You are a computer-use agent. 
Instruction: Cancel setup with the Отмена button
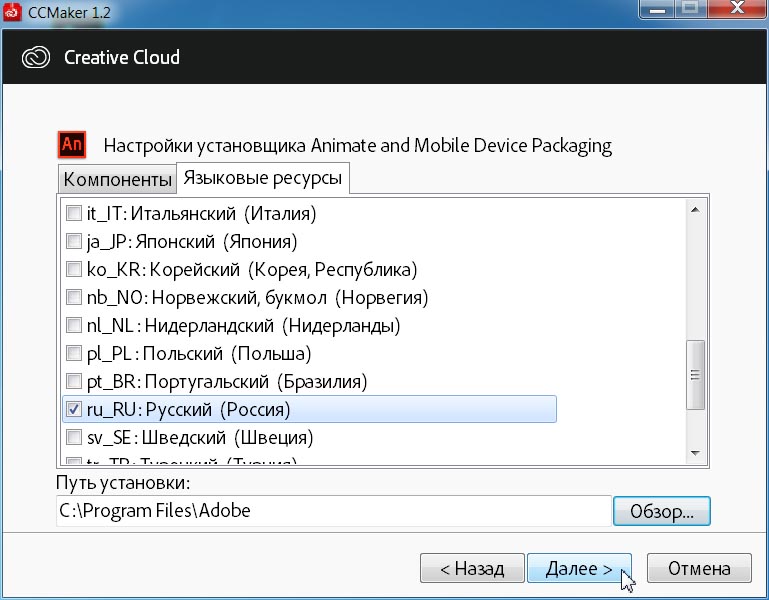[x=699, y=568]
